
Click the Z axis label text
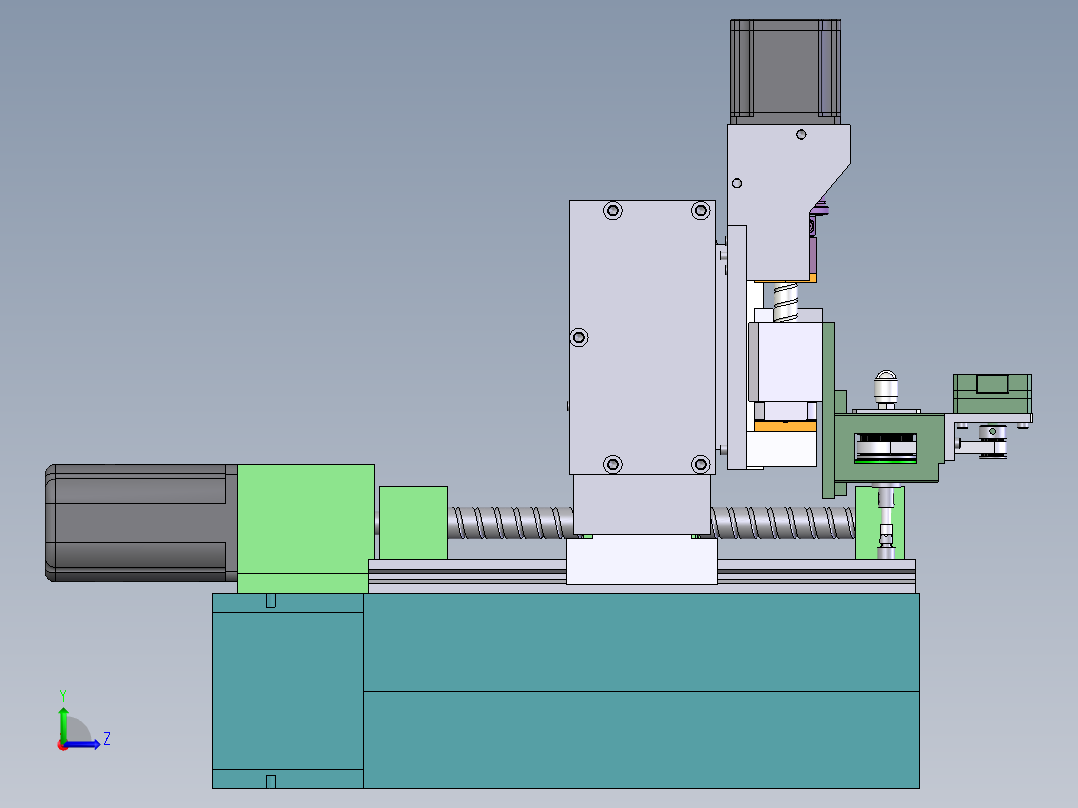coord(107,738)
